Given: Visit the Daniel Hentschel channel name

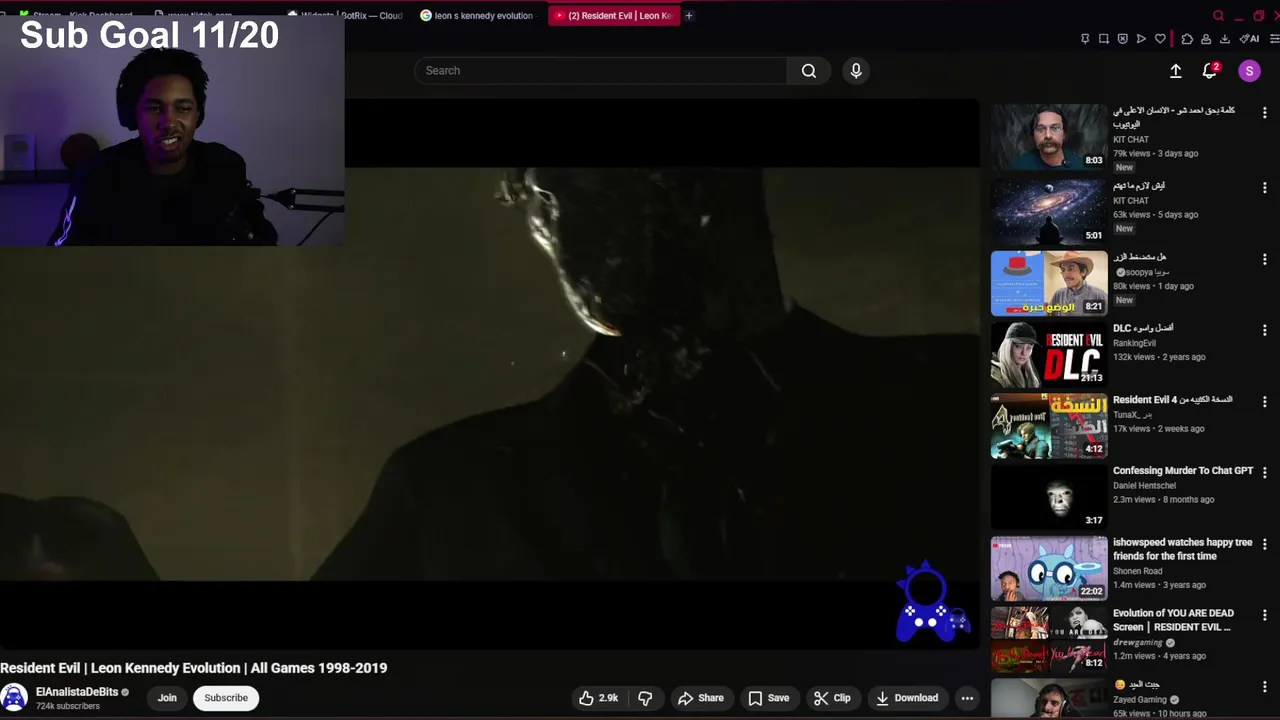Looking at the screenshot, I should click(x=1144, y=486).
